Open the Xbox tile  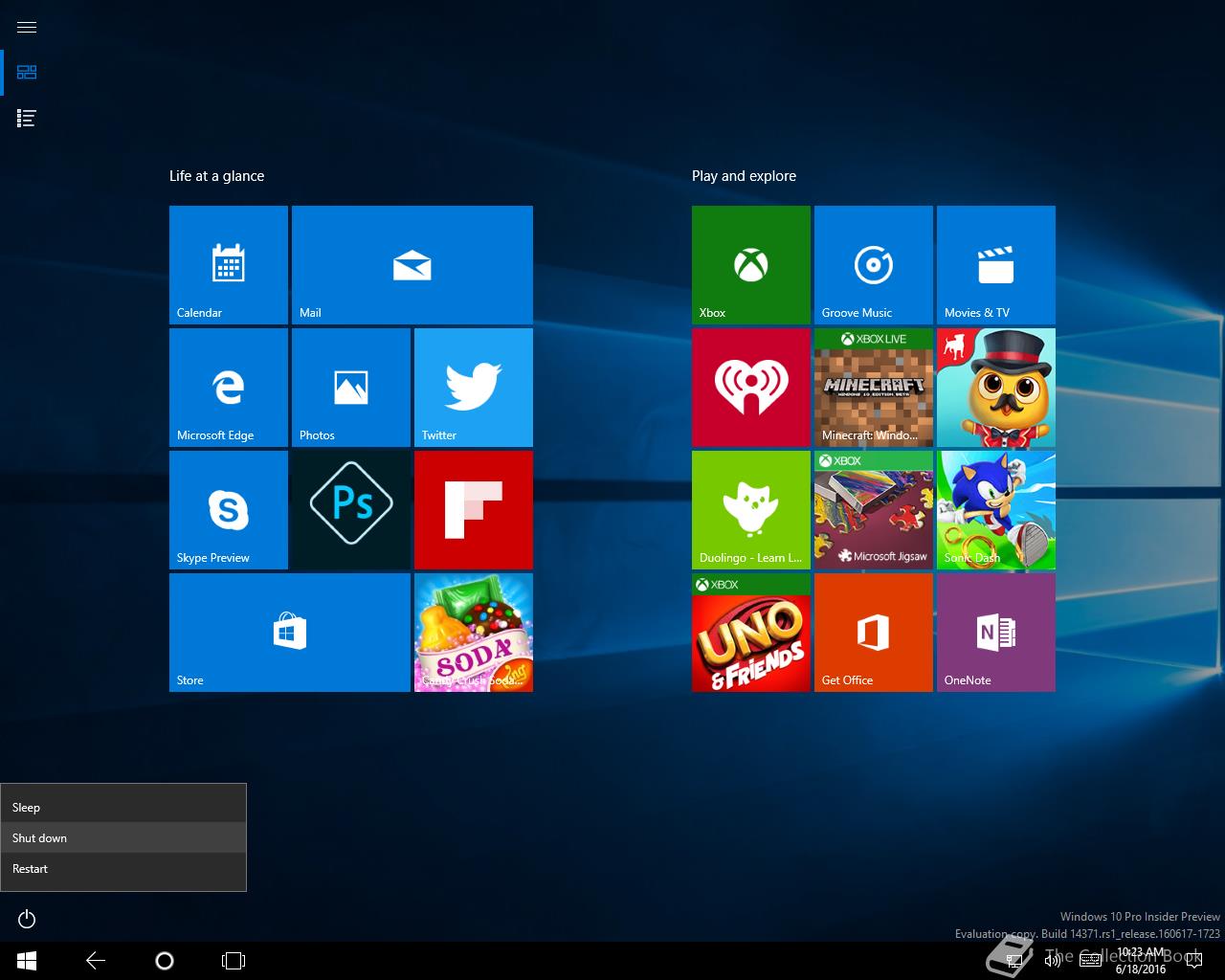click(x=751, y=265)
